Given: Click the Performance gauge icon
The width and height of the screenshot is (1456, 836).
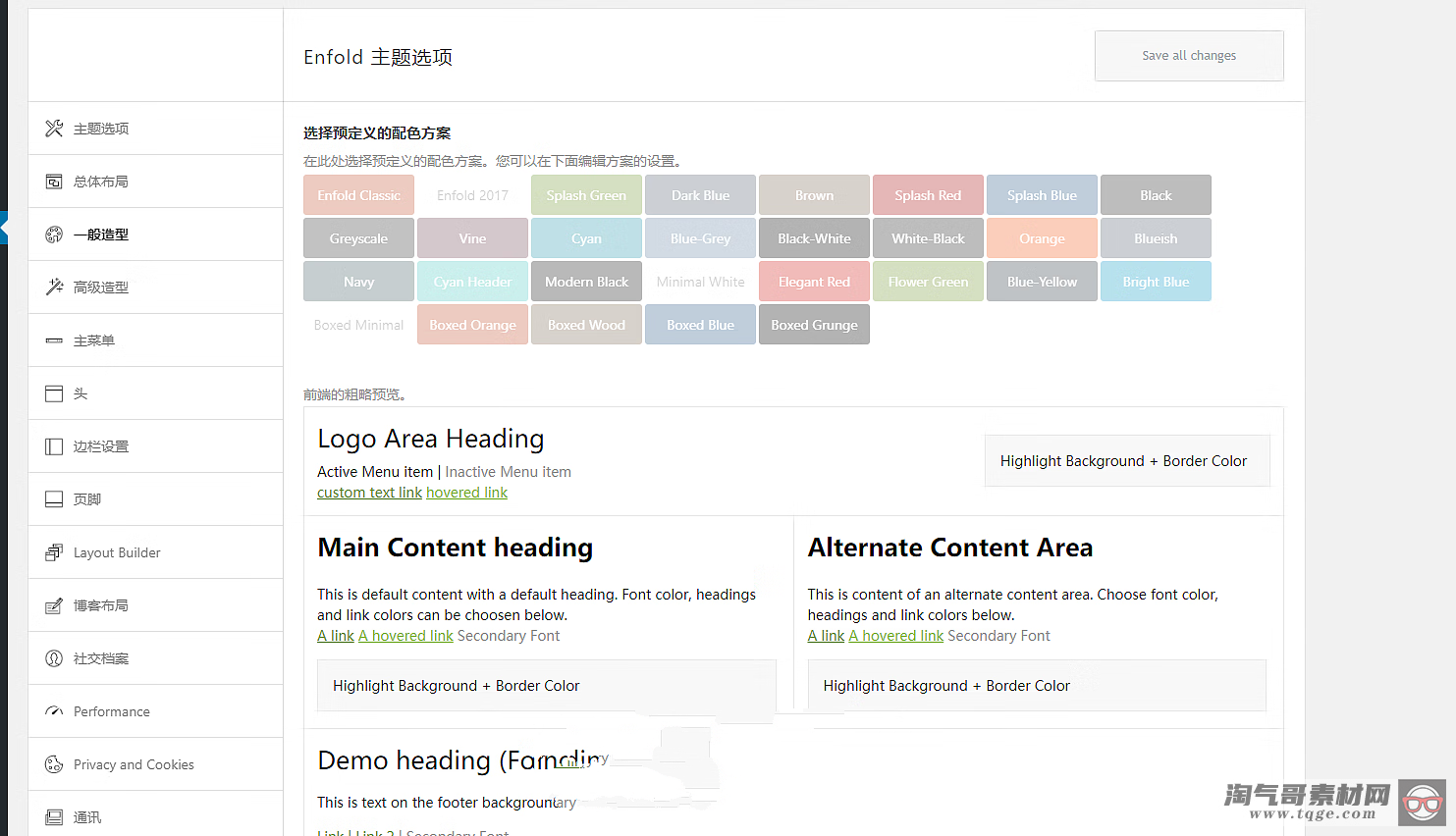Looking at the screenshot, I should [x=54, y=711].
